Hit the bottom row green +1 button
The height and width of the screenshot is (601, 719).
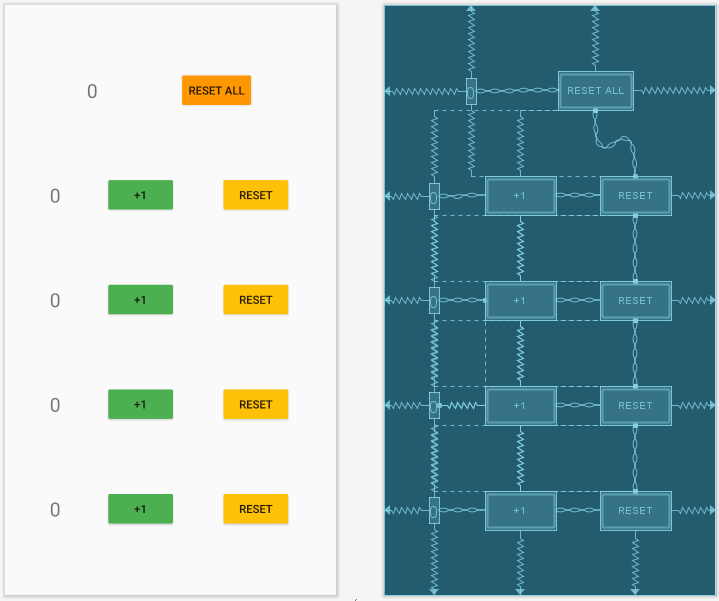[x=140, y=509]
